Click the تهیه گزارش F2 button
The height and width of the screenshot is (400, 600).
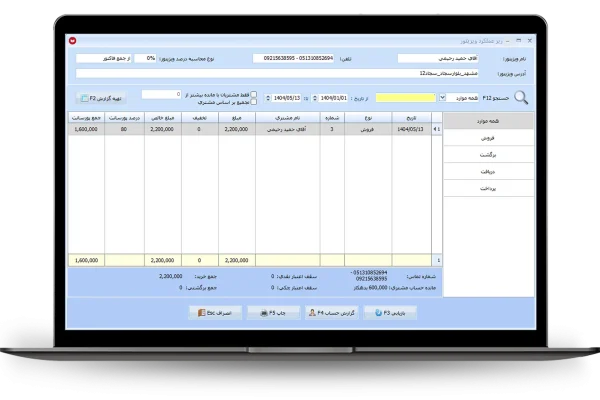pos(101,98)
